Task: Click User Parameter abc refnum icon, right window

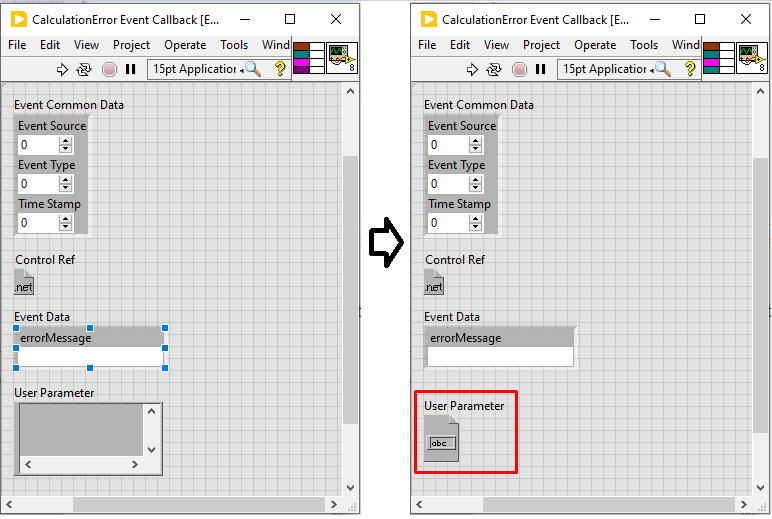Action: coord(441,438)
